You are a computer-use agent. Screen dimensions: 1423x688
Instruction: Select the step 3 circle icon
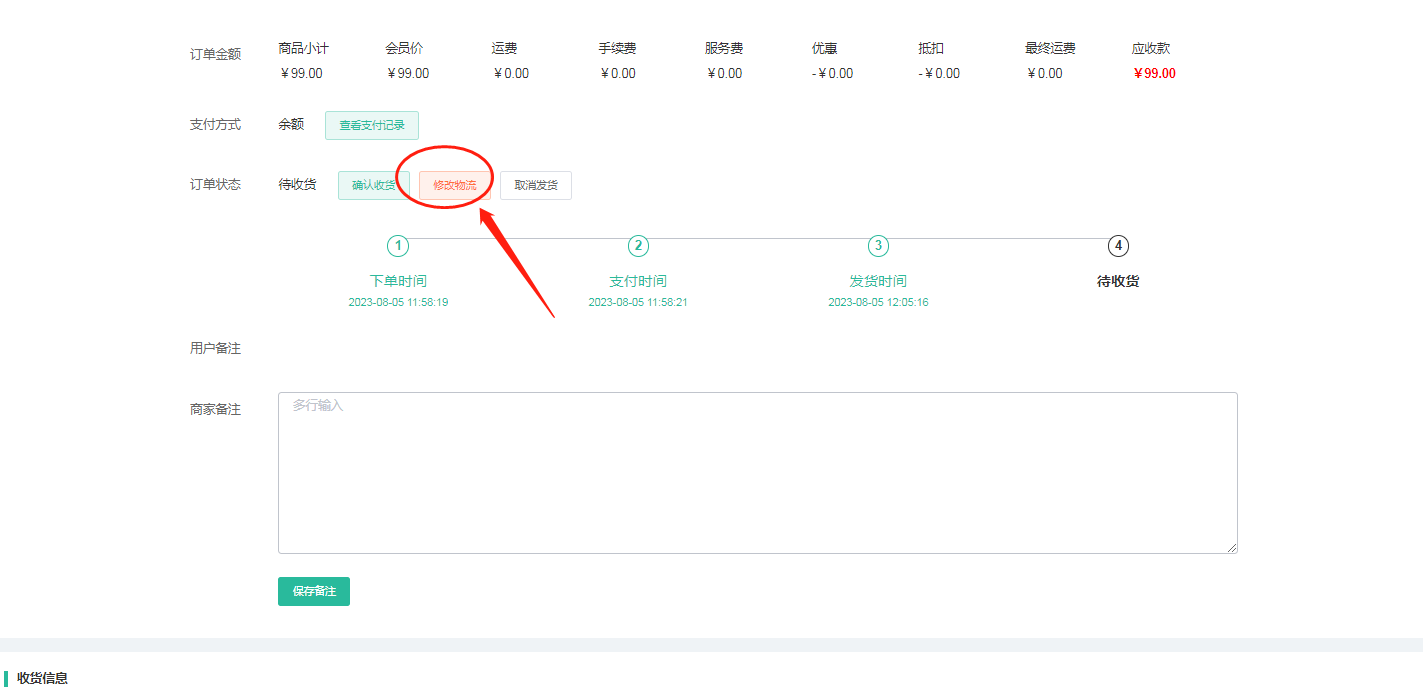pyautogui.click(x=878, y=246)
